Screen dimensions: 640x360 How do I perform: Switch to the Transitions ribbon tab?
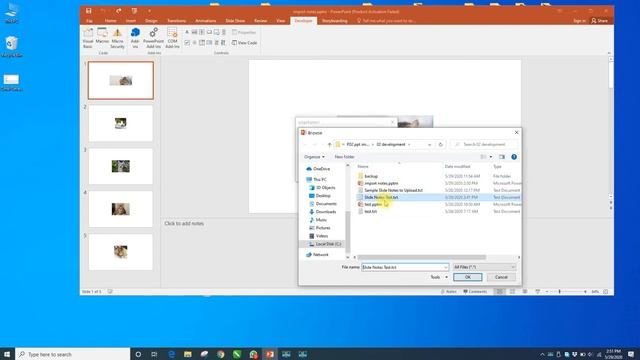click(x=176, y=20)
